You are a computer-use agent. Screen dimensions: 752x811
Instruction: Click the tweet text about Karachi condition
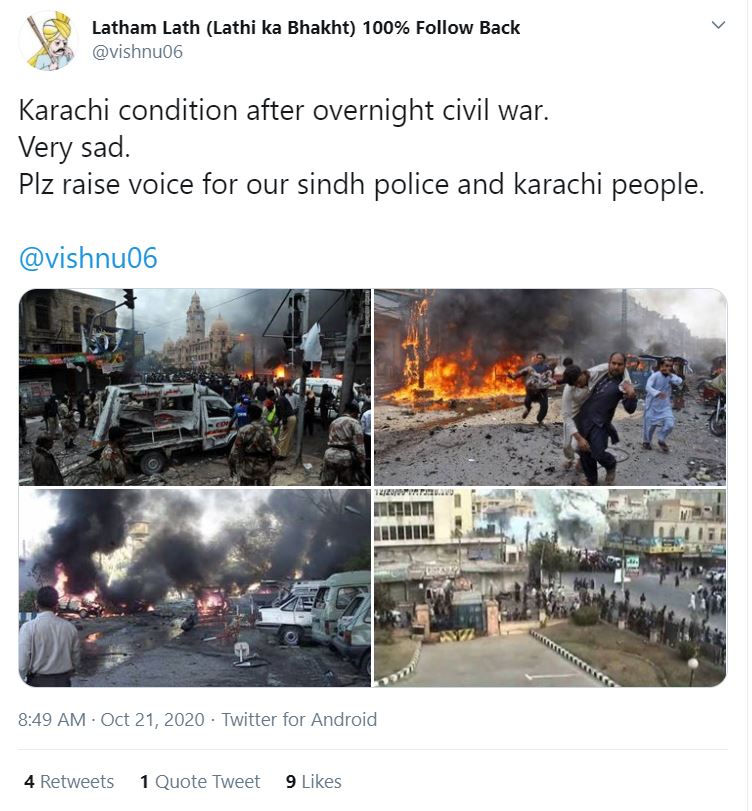(283, 110)
